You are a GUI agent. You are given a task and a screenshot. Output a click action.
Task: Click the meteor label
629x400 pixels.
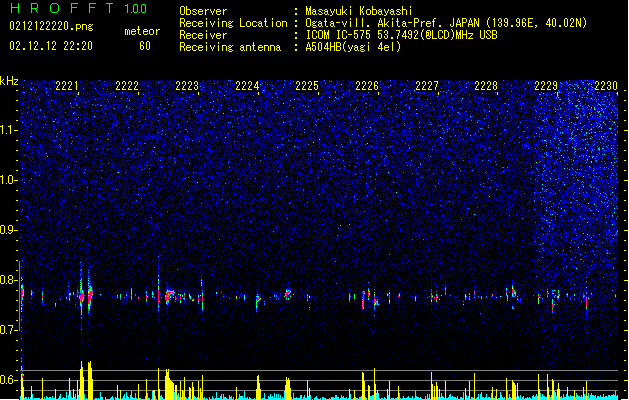142,31
